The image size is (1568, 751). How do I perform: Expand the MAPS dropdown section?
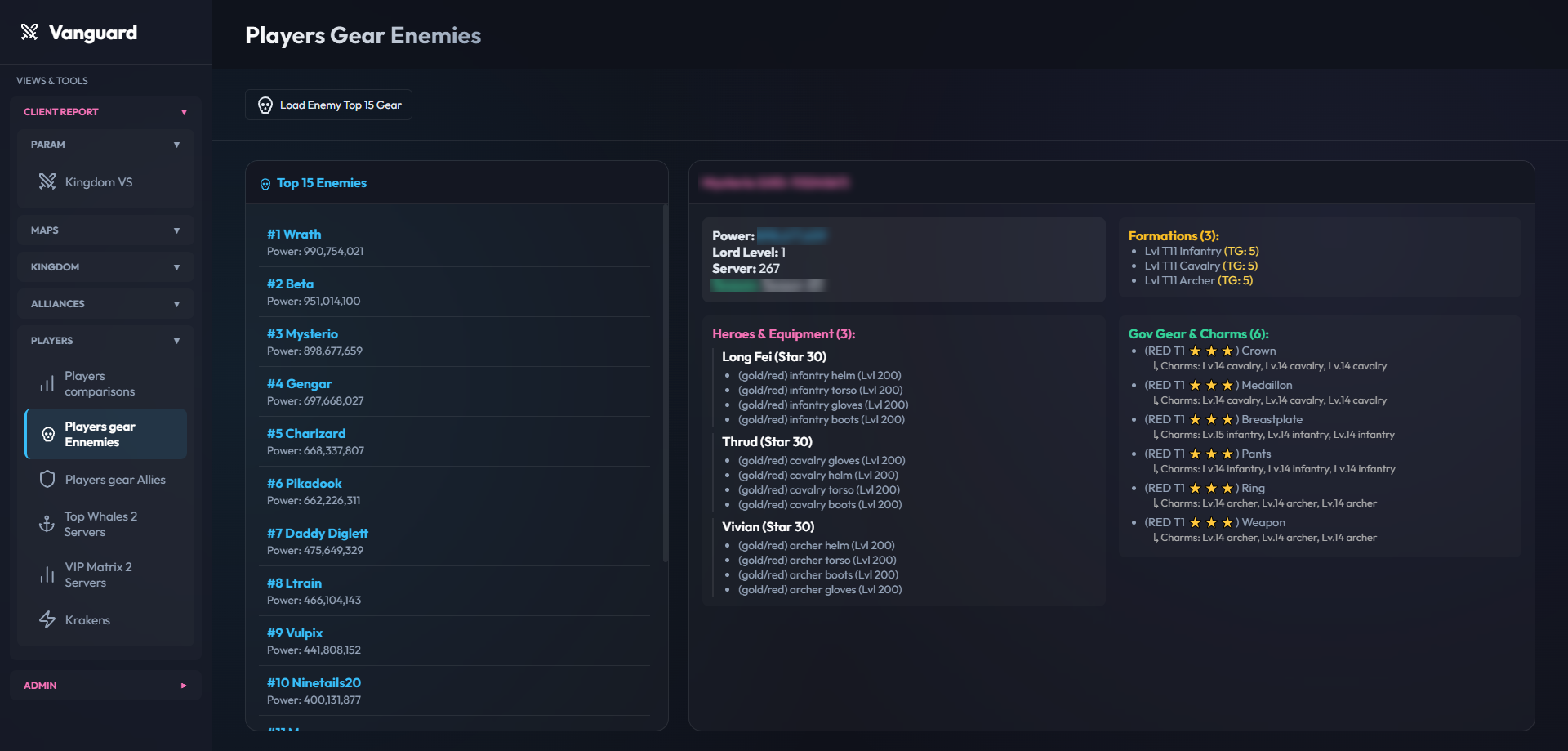tap(176, 230)
